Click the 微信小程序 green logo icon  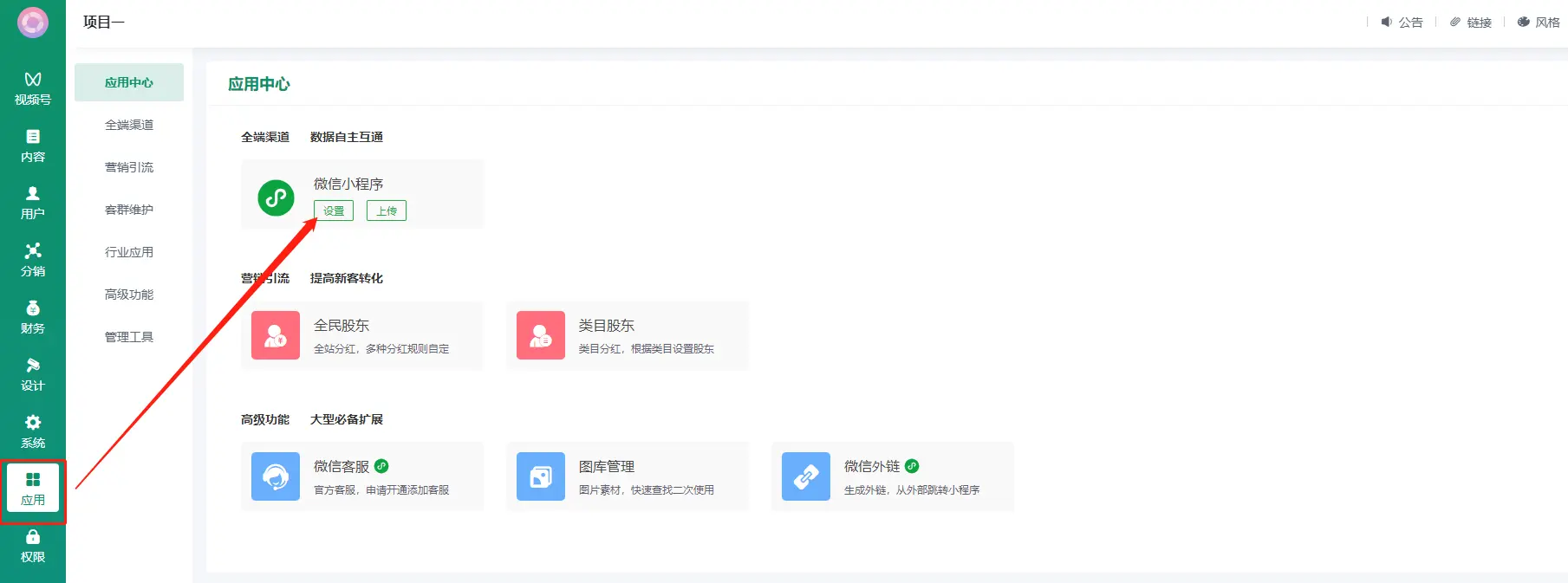[276, 198]
